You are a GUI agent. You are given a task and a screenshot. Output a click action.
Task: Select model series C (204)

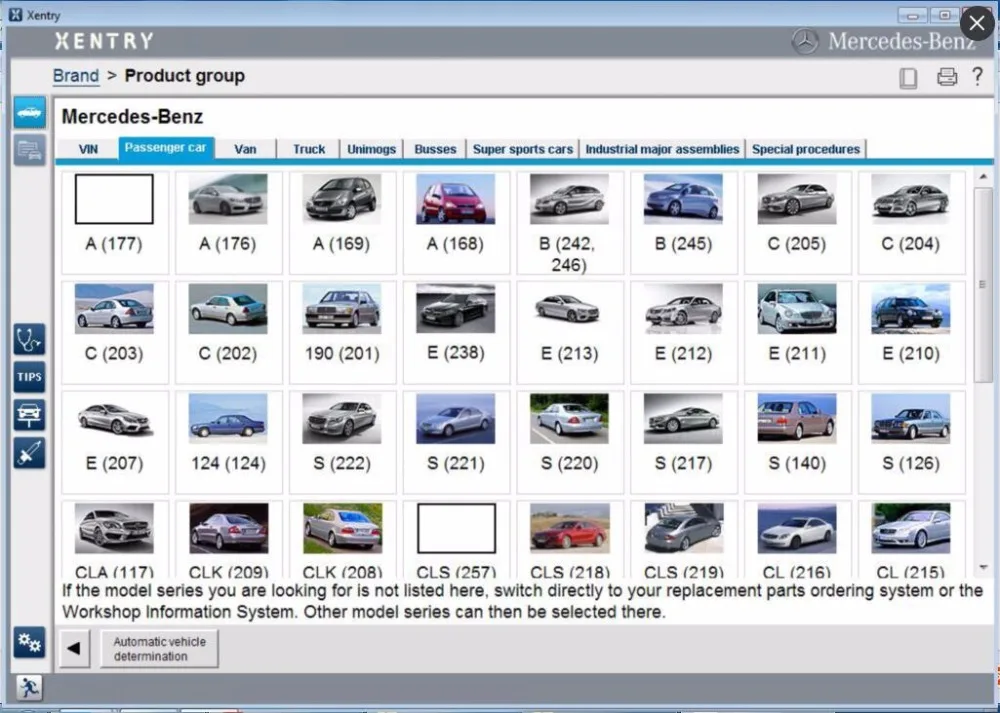(911, 223)
